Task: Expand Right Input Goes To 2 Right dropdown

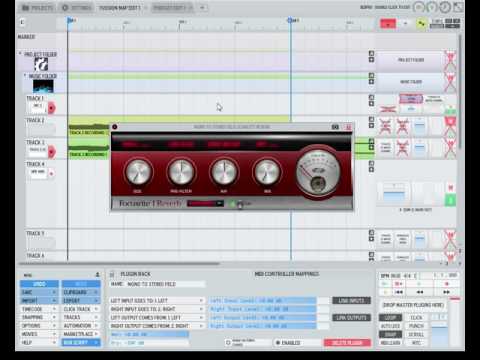Action: (157, 309)
